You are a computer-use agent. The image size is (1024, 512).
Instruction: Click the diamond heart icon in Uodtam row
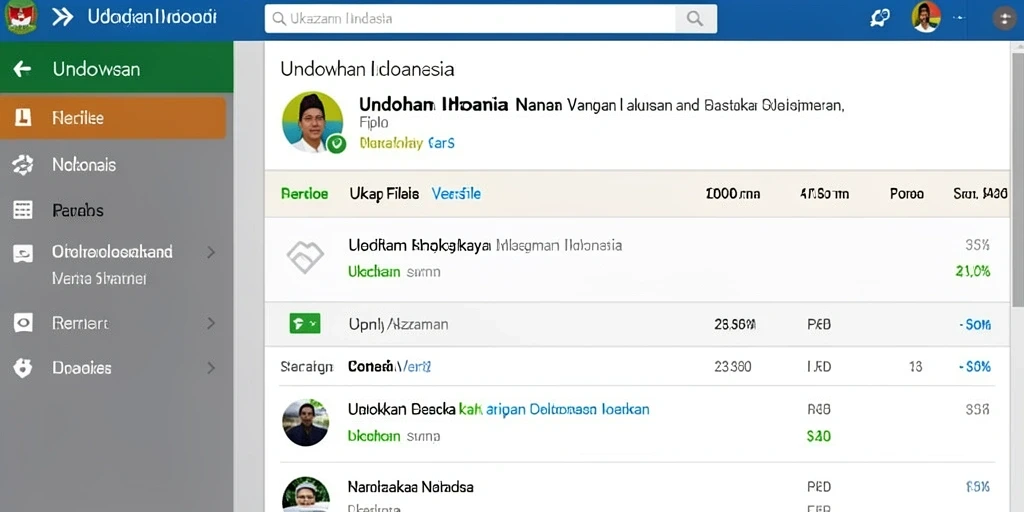(x=305, y=257)
